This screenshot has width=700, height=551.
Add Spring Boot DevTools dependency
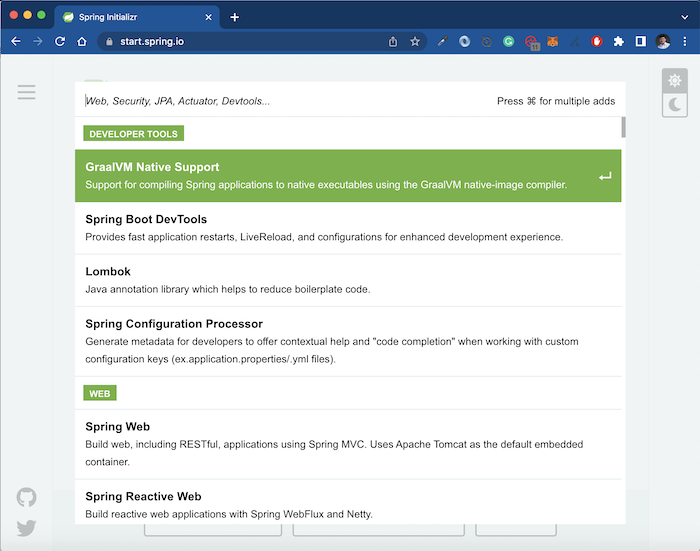pyautogui.click(x=348, y=228)
